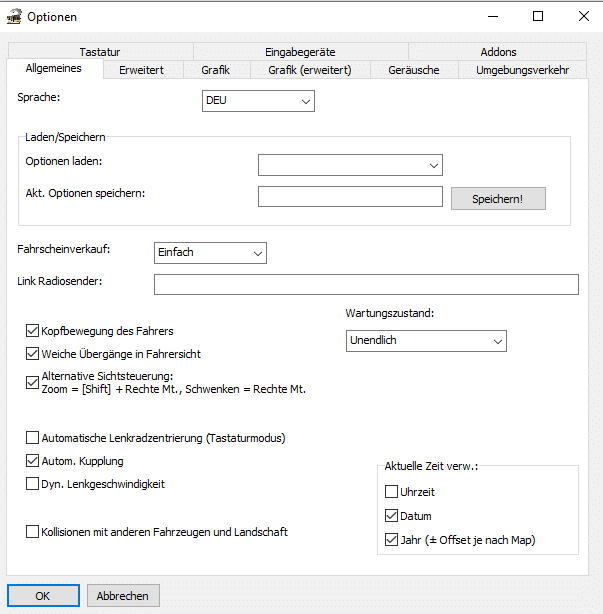Enable Dyn. Lenkgeschwindigkeit option
This screenshot has height=614, width=603.
point(33,484)
